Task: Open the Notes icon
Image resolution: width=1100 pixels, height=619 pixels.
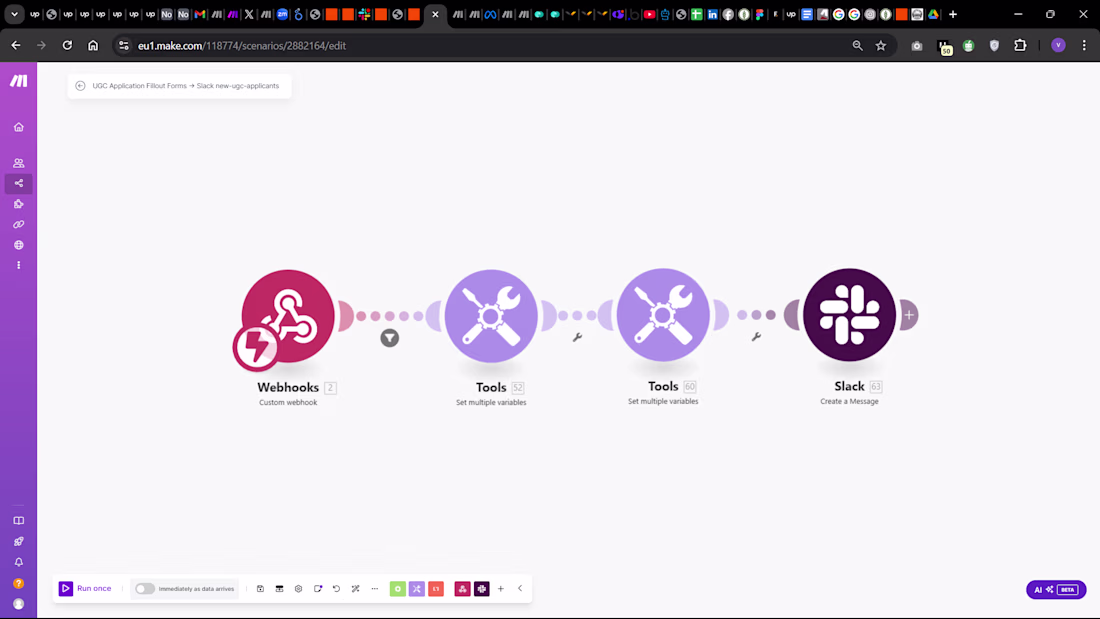Action: [x=318, y=589]
